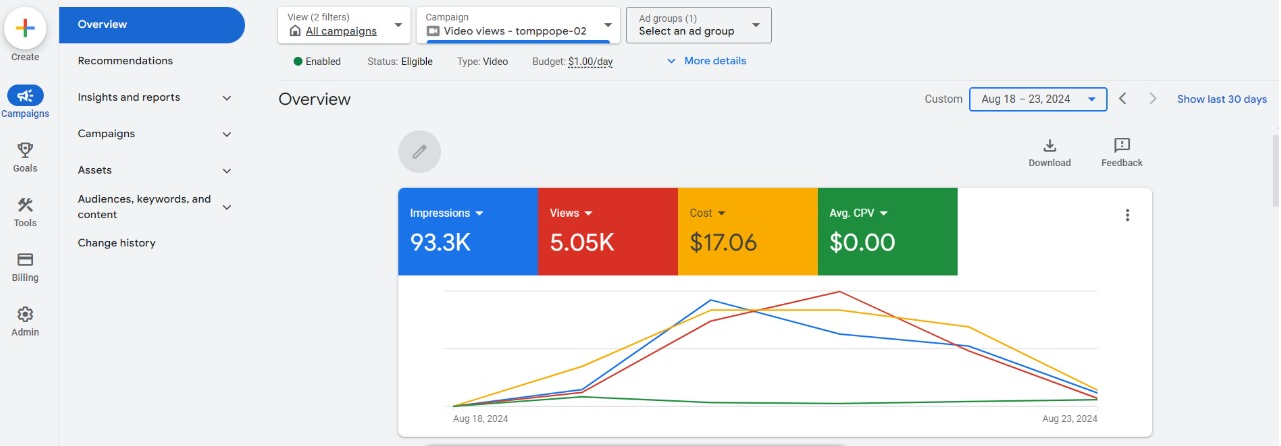Click the Create plus button
The height and width of the screenshot is (446, 1281).
coord(25,28)
